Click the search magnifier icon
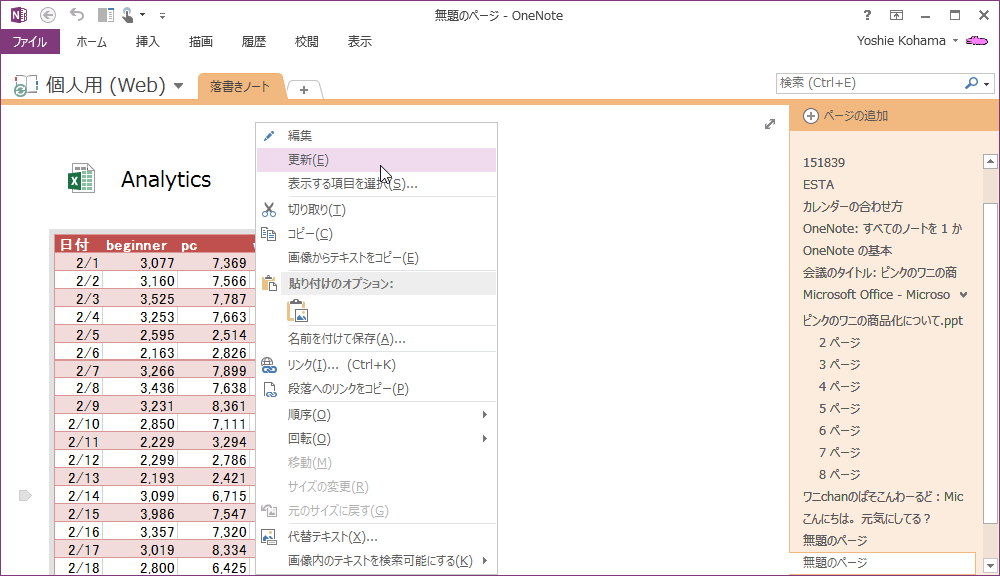 click(971, 83)
